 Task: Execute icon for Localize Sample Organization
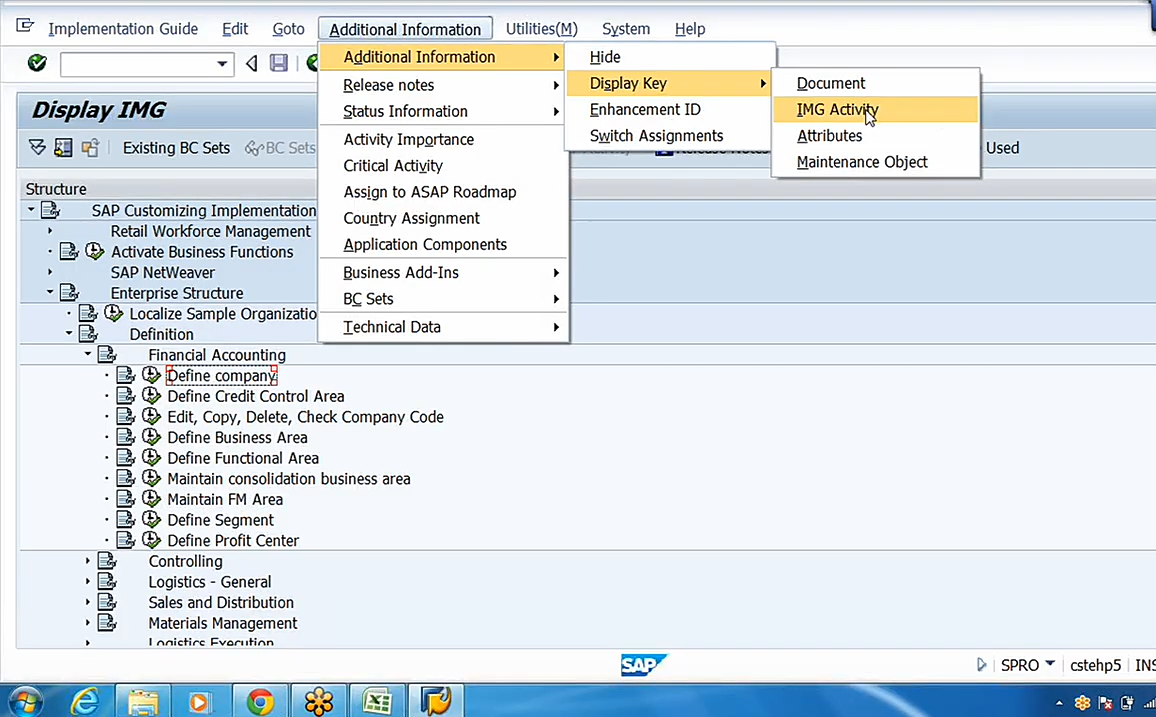[x=114, y=313]
